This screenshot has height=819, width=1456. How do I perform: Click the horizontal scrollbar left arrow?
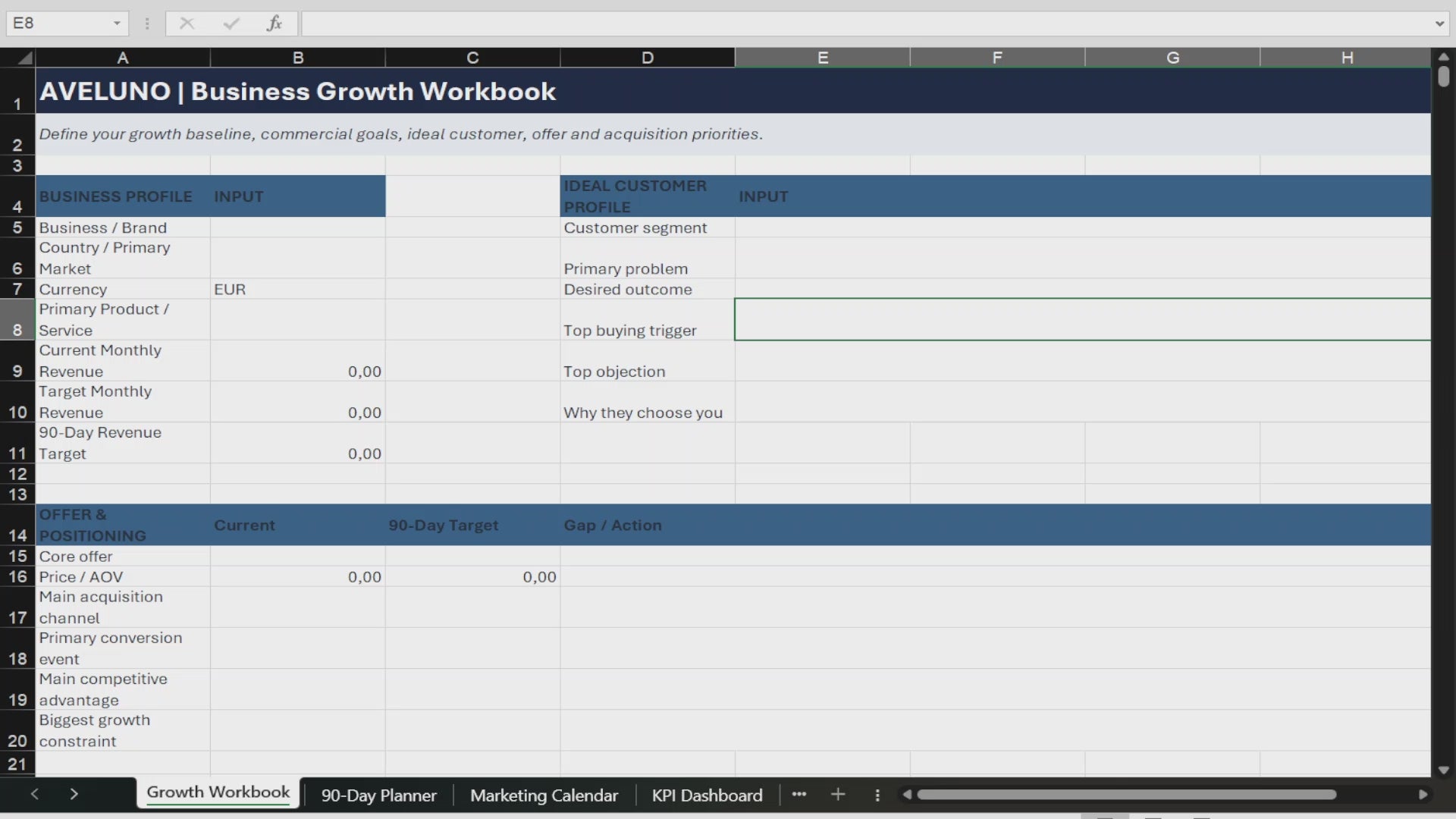pyautogui.click(x=906, y=795)
